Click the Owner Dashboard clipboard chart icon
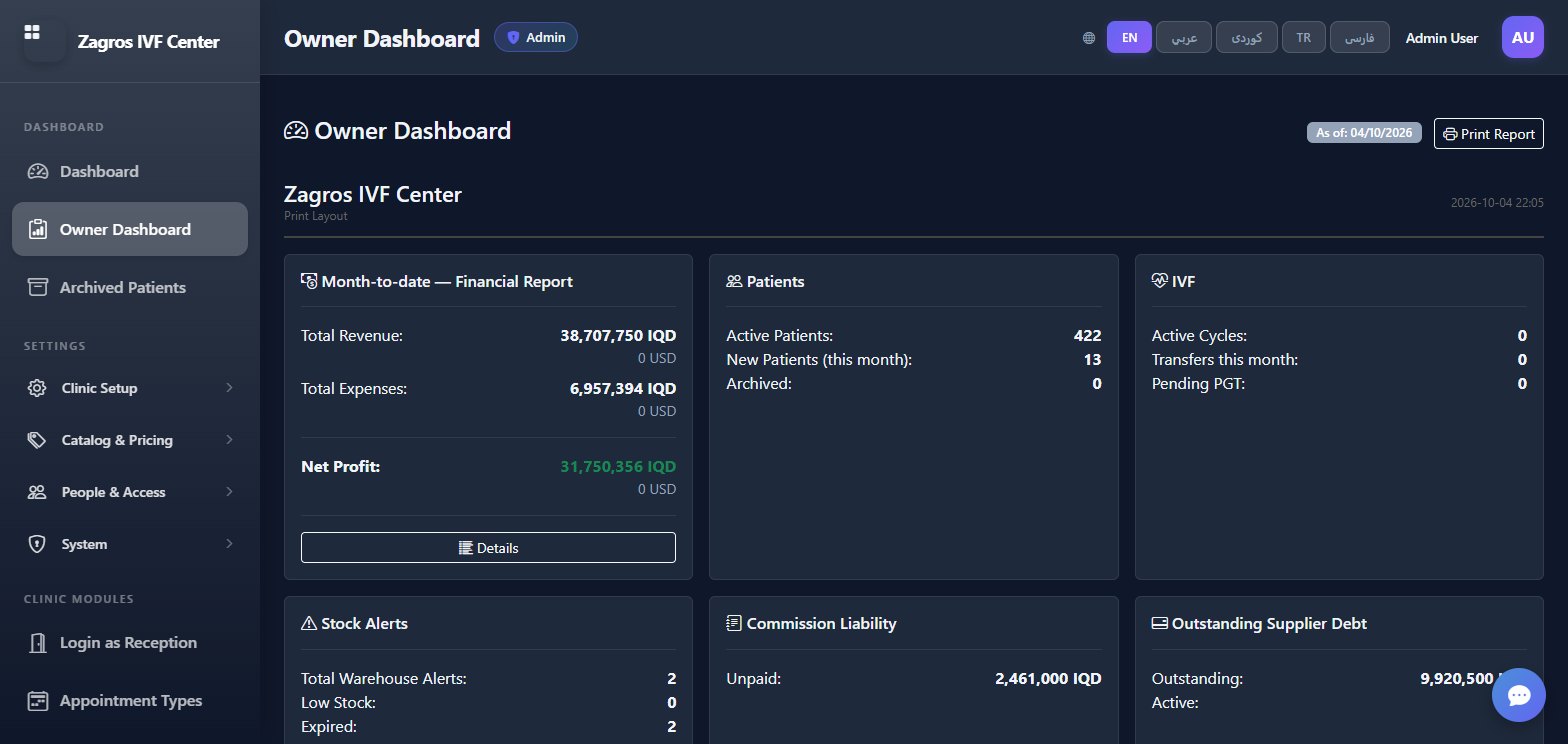Viewport: 1568px width, 744px height. click(38, 229)
